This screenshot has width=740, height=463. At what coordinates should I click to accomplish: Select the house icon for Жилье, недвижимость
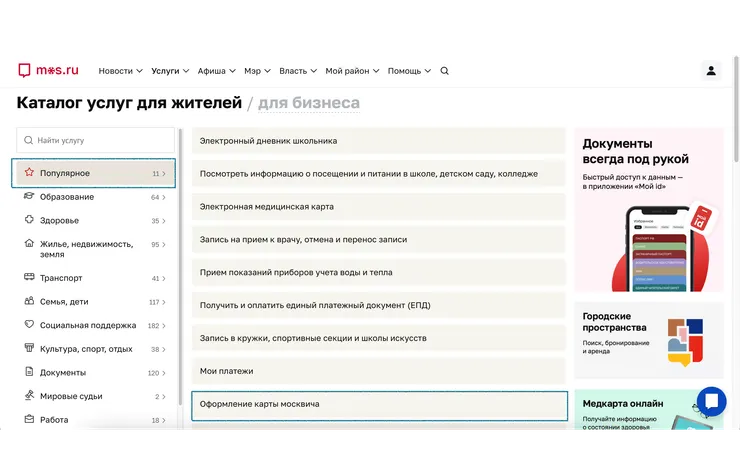coord(29,244)
